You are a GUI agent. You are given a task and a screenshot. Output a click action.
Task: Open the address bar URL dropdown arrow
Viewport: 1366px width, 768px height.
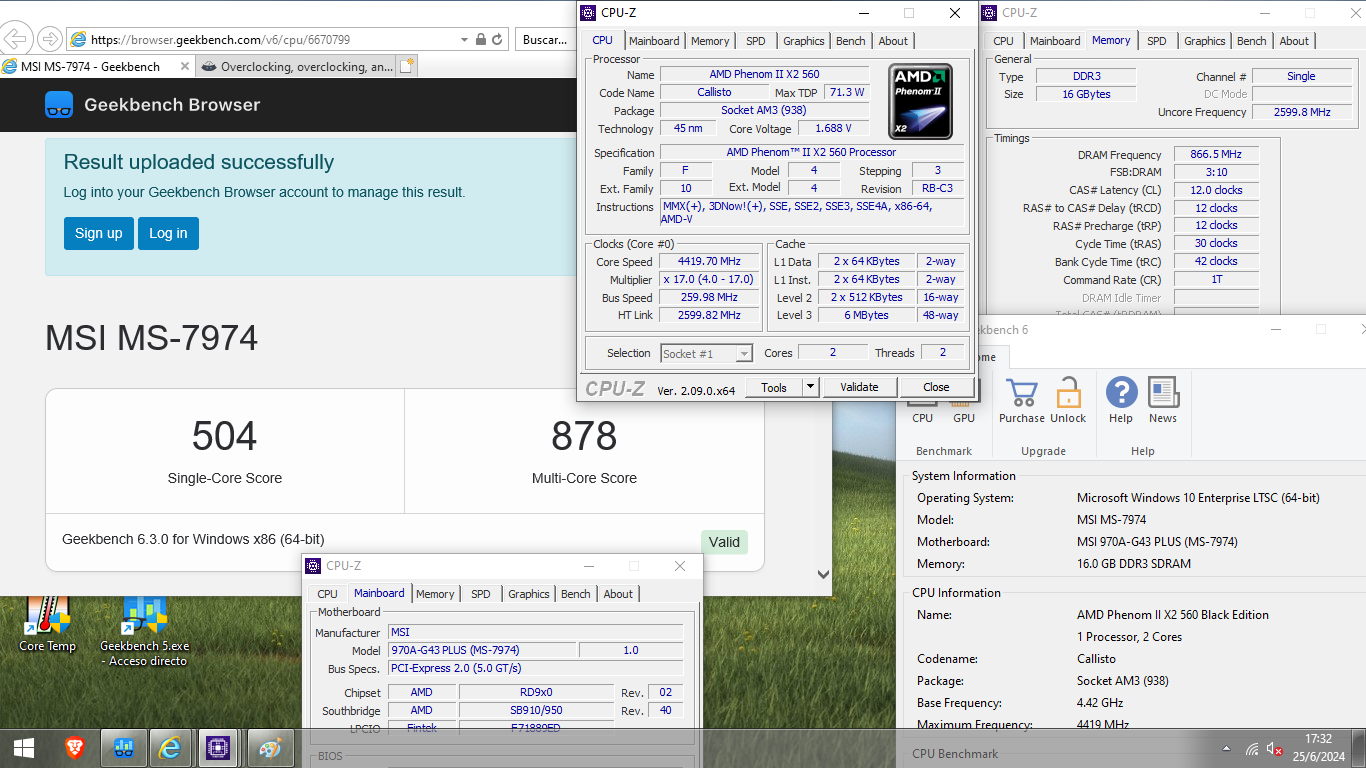pyautogui.click(x=465, y=40)
